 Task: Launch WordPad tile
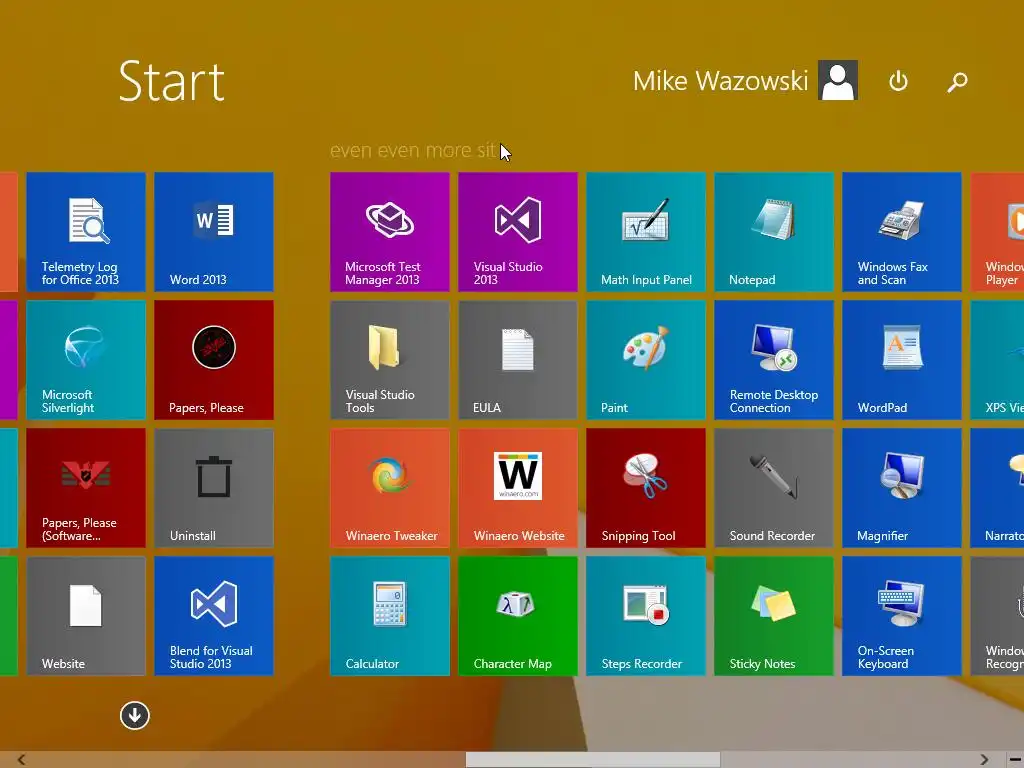pyautogui.click(x=902, y=360)
